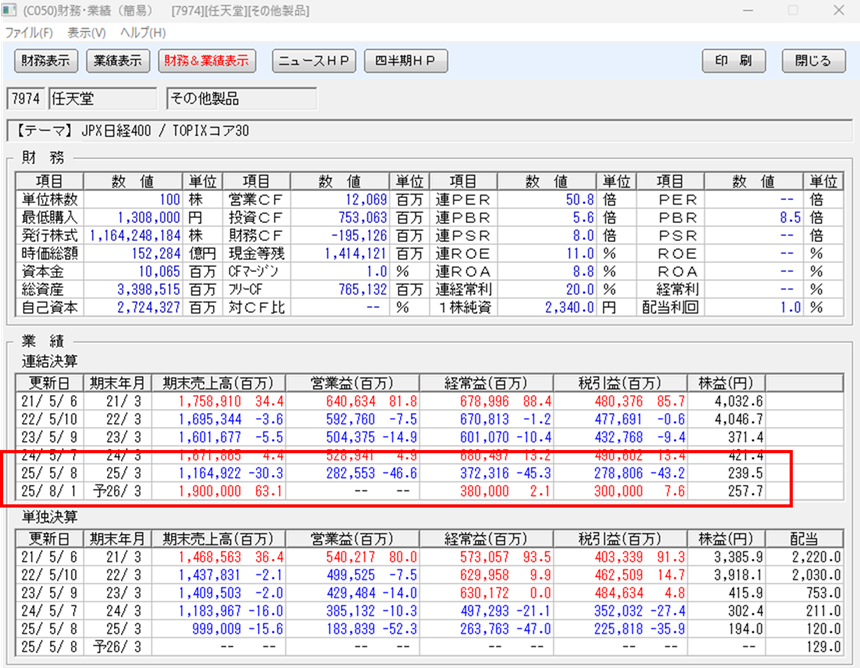
Task: Click the sector field その他製品
Action: pyautogui.click(x=242, y=99)
